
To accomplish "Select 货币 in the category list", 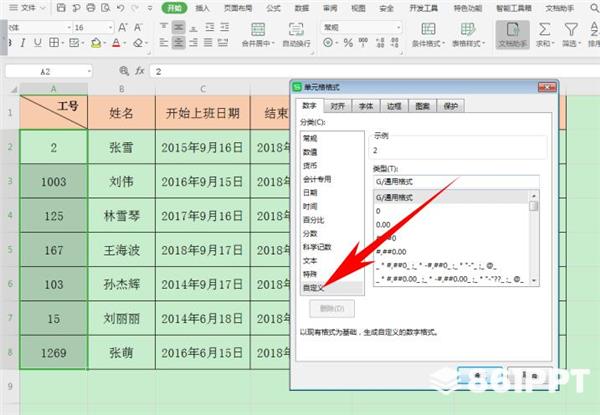I will (x=332, y=165).
